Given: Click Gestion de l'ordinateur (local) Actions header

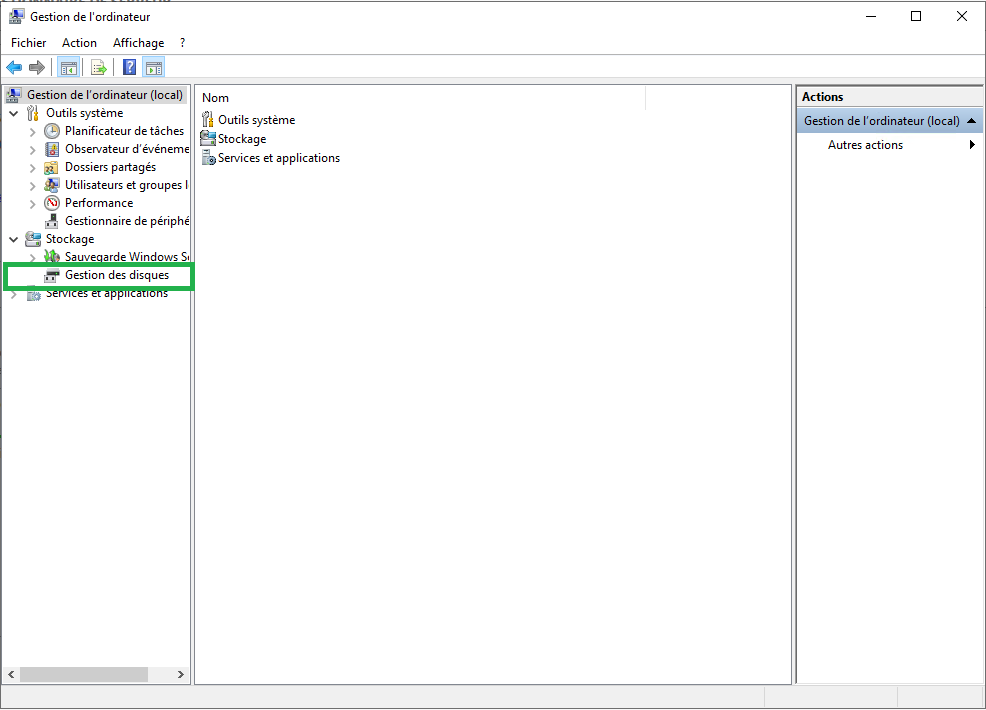Looking at the screenshot, I should [x=890, y=121].
